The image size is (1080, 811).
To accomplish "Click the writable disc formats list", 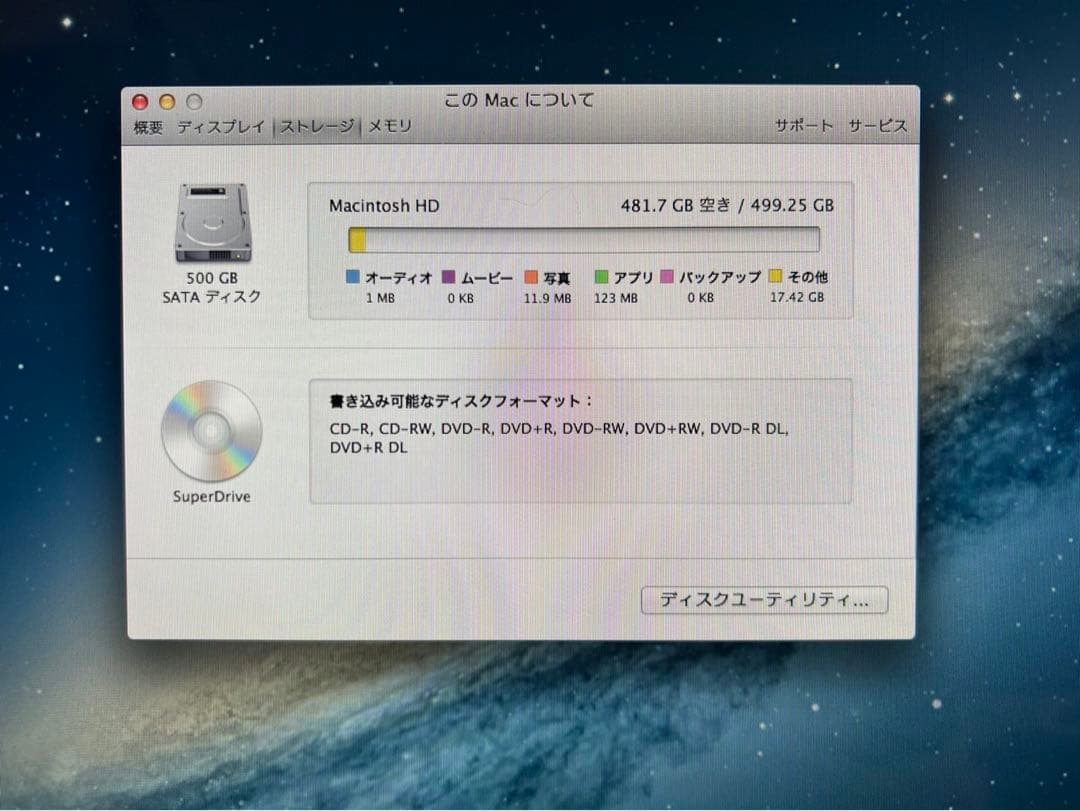I will 558,438.
